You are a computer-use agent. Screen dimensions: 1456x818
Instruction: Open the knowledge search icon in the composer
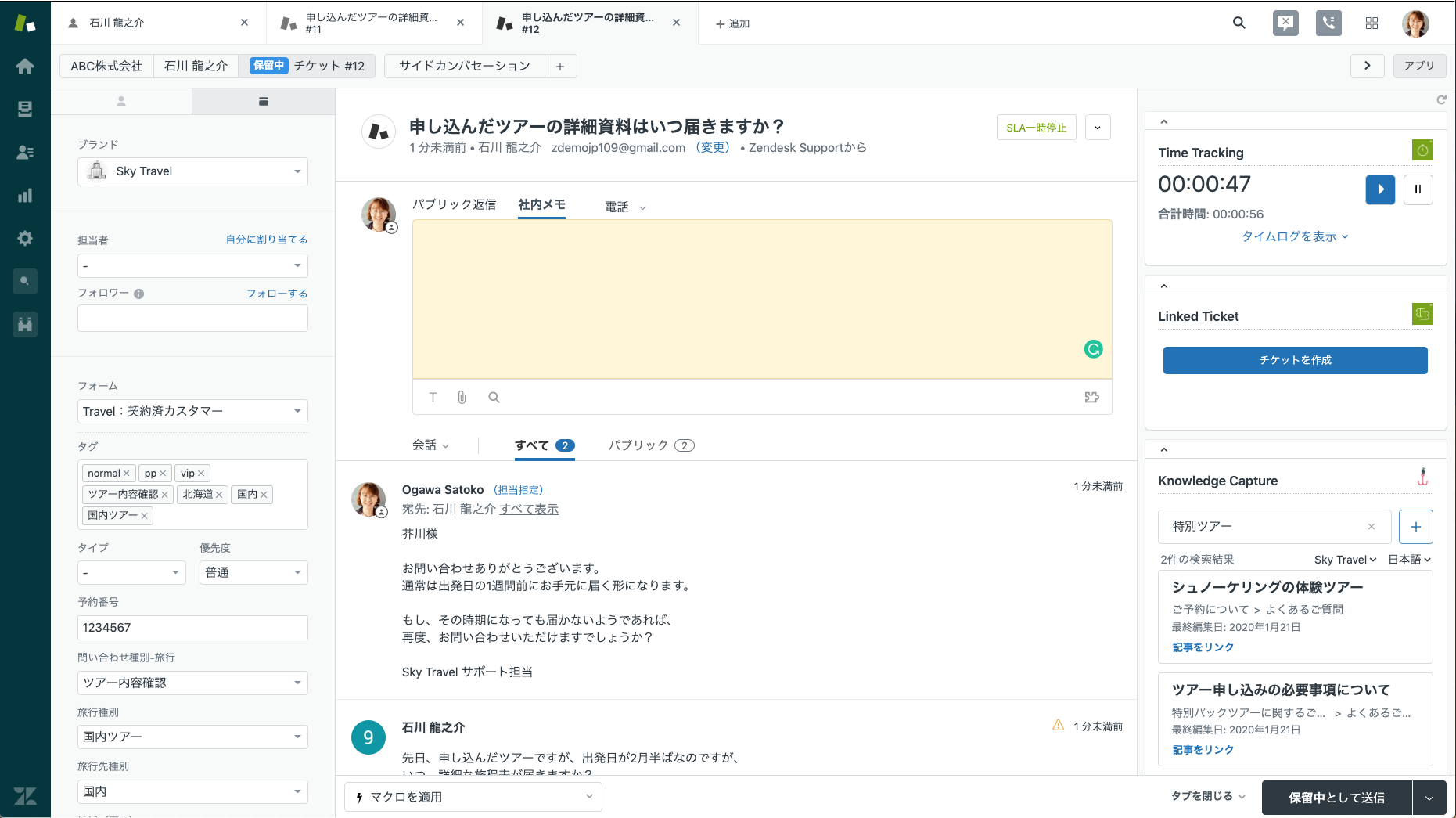coord(494,397)
